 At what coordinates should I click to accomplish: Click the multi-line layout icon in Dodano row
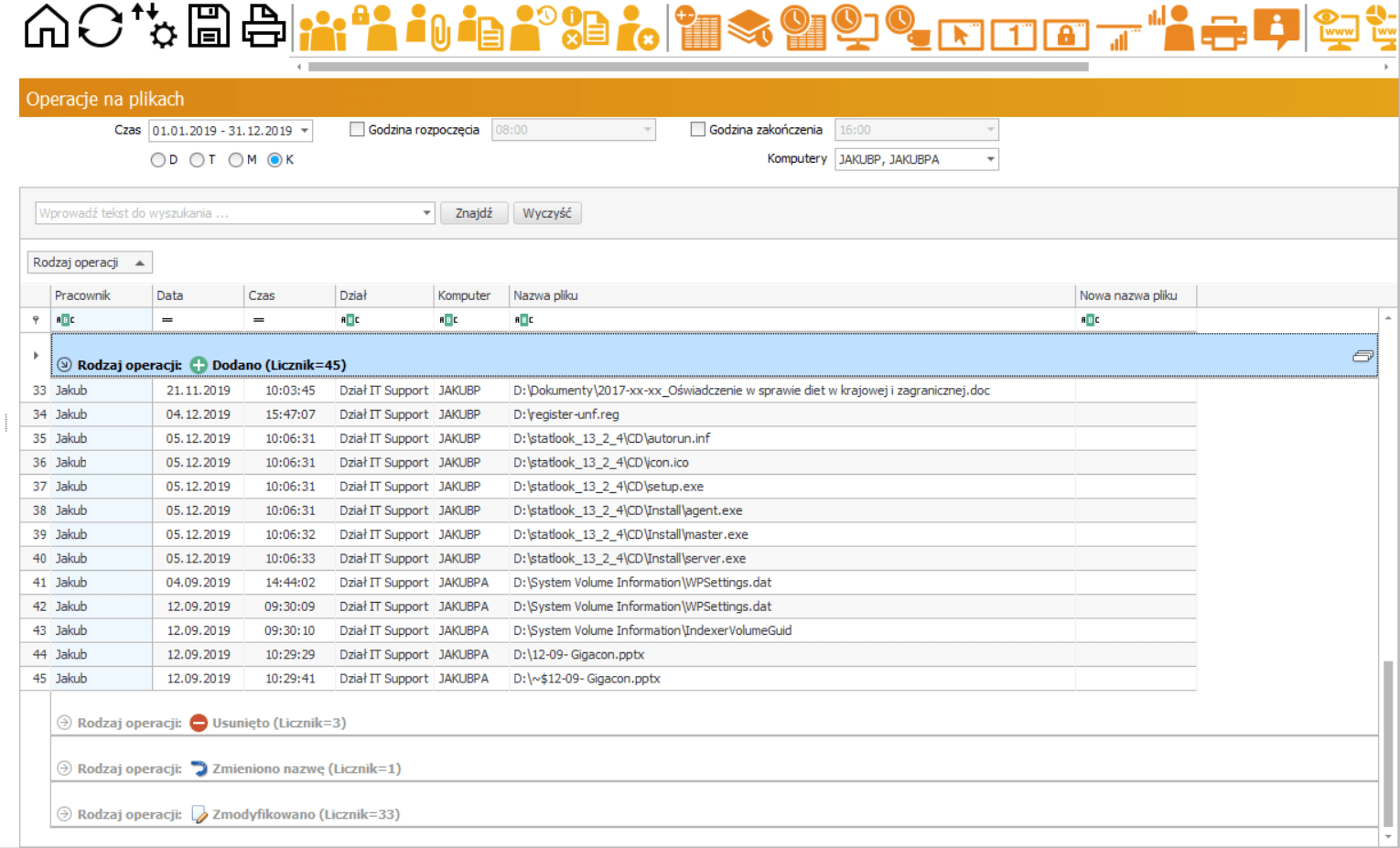[1362, 356]
